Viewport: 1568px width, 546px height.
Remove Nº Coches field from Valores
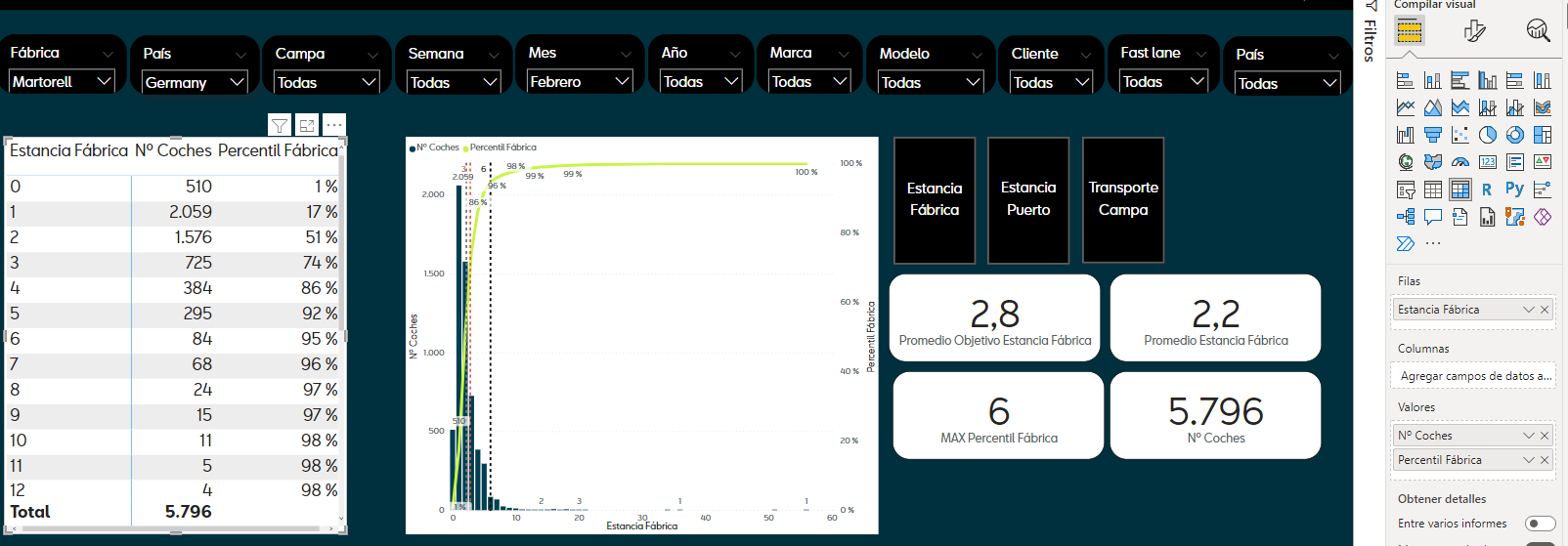(1545, 436)
